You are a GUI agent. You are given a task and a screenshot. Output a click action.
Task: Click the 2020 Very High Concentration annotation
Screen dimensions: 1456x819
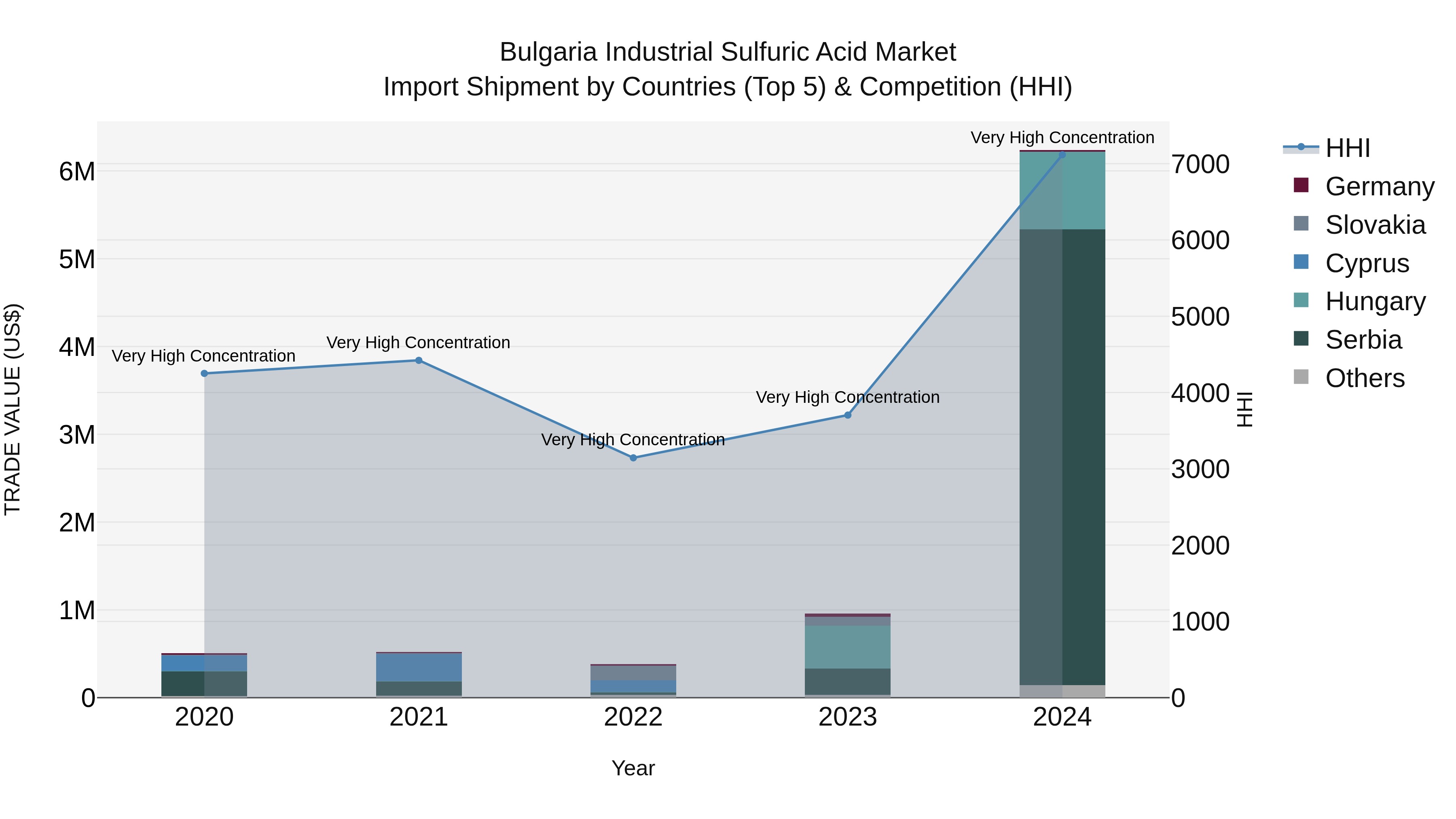click(x=203, y=356)
